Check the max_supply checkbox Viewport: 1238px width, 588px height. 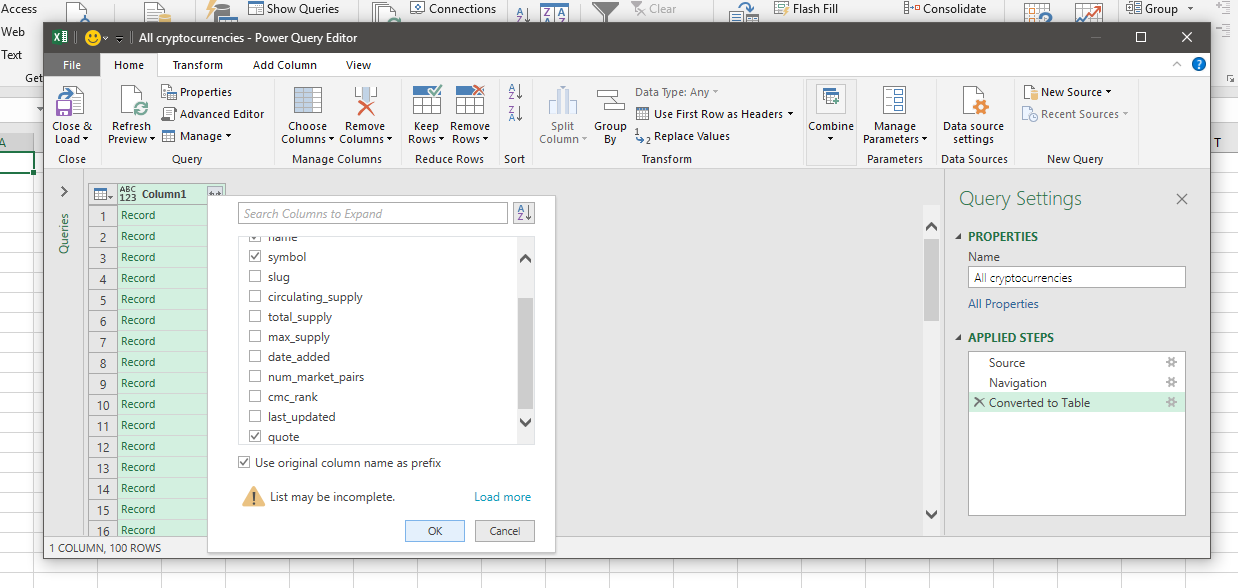(x=255, y=337)
